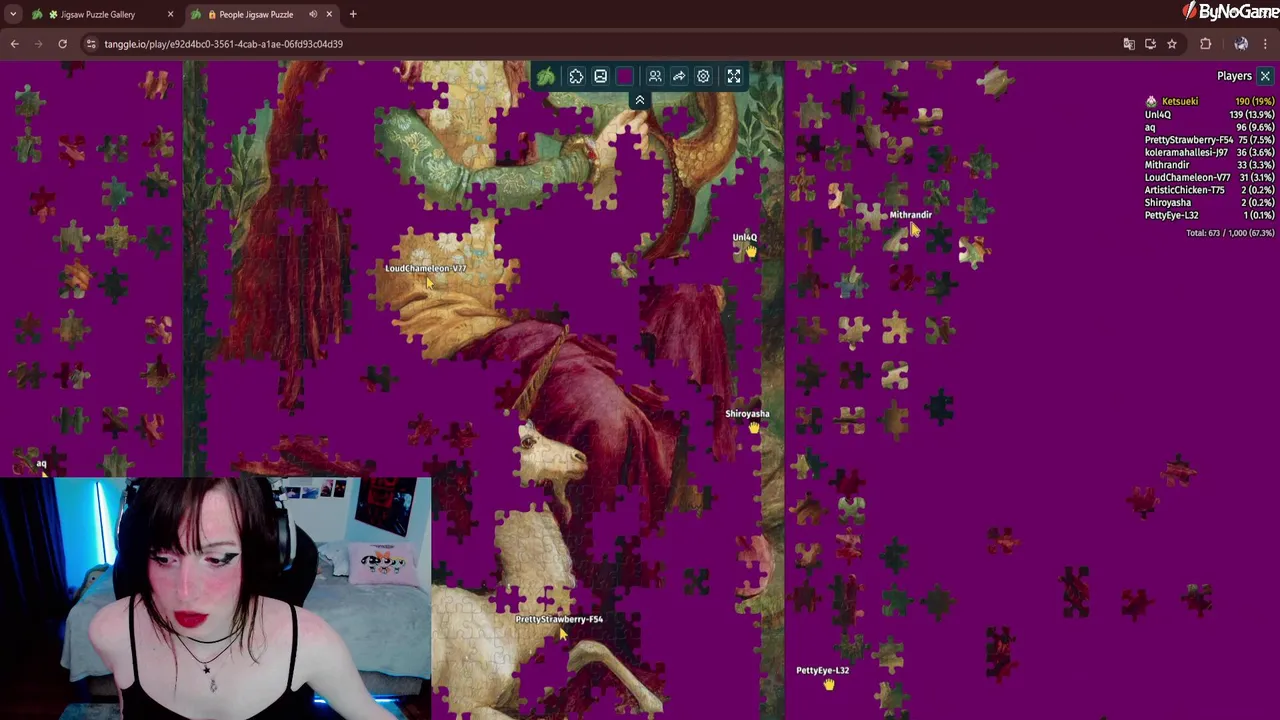1280x720 pixels.
Task: Open the purple background color swatch
Action: coord(625,76)
